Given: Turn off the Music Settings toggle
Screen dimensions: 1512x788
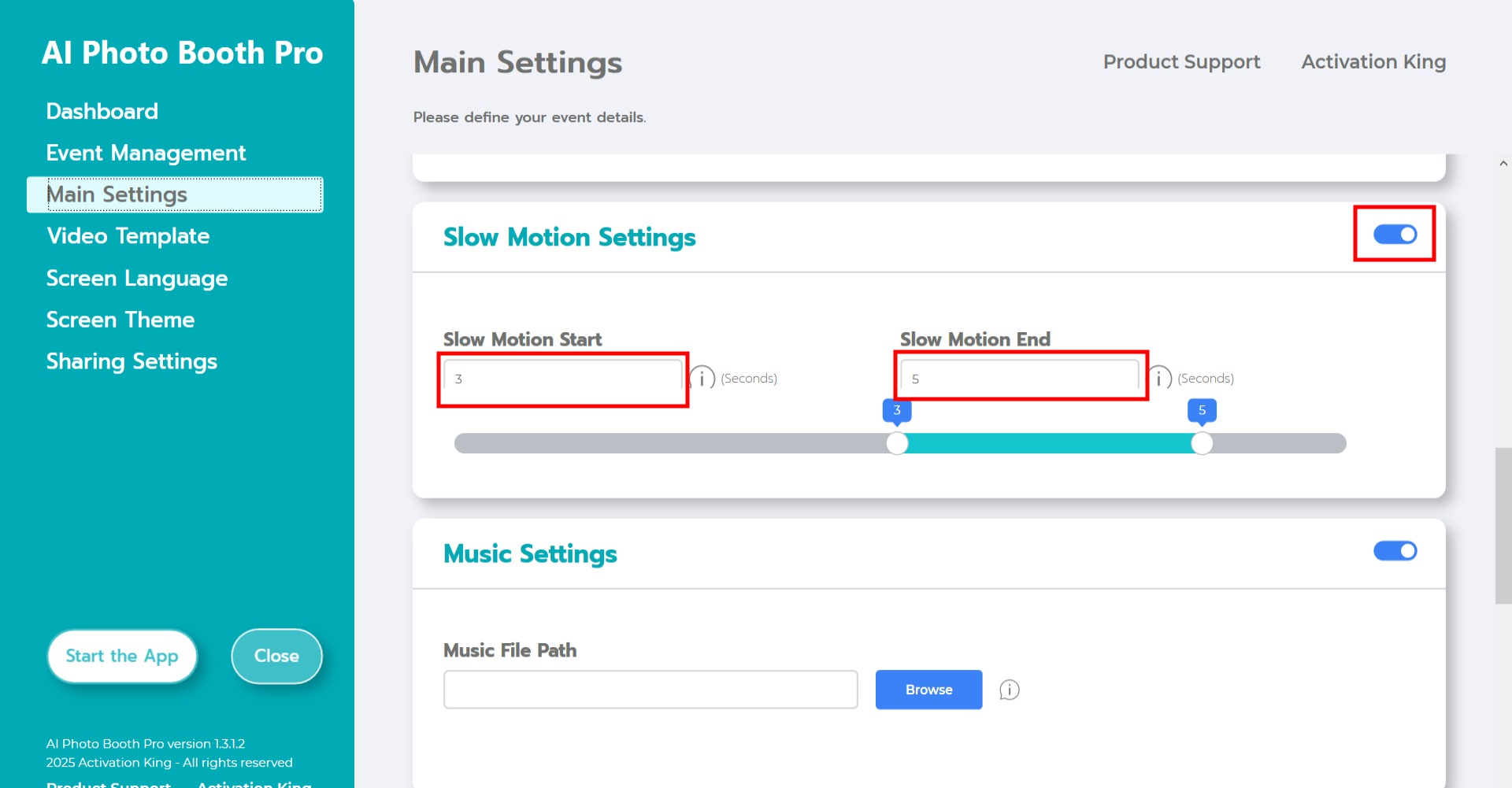Looking at the screenshot, I should tap(1395, 551).
